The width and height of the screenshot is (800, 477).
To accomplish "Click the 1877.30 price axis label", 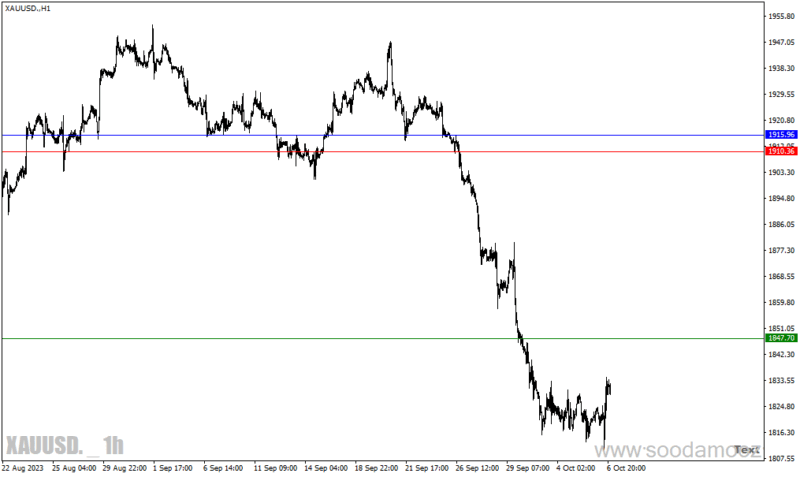I will [782, 250].
